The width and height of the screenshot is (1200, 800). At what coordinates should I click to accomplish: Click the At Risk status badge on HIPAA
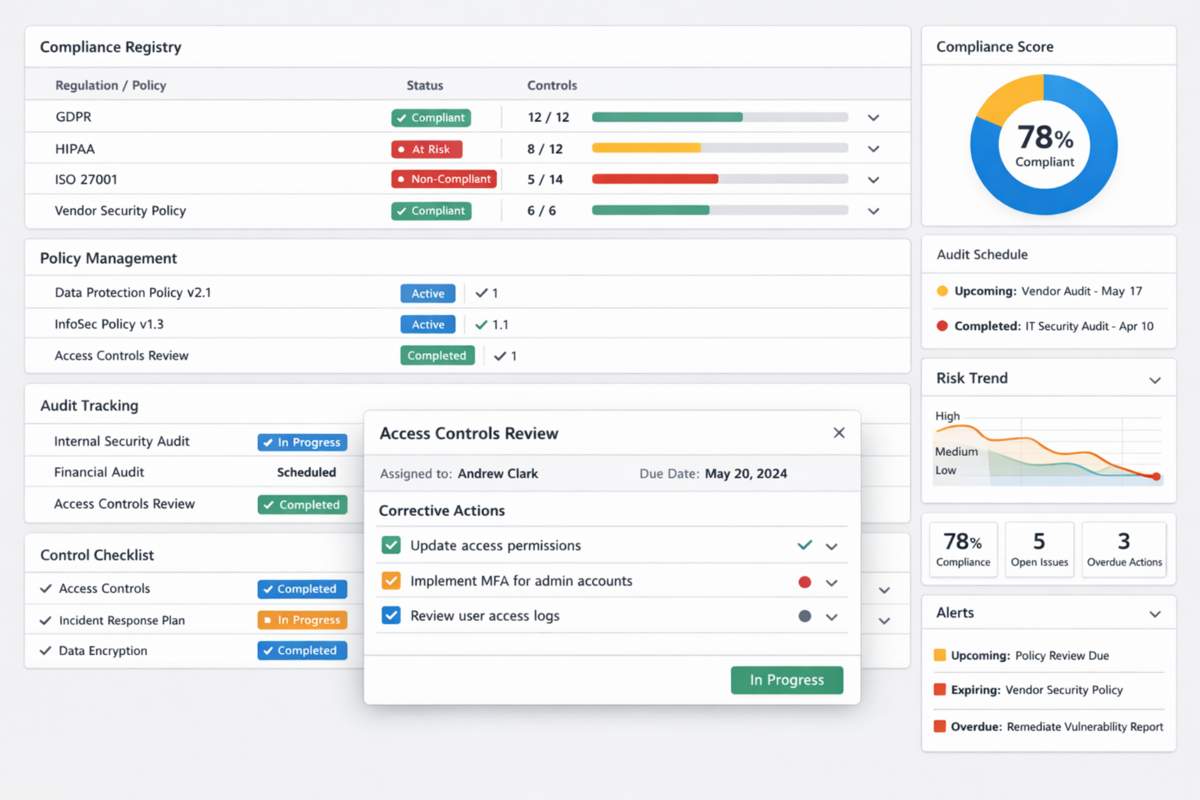[427, 148]
